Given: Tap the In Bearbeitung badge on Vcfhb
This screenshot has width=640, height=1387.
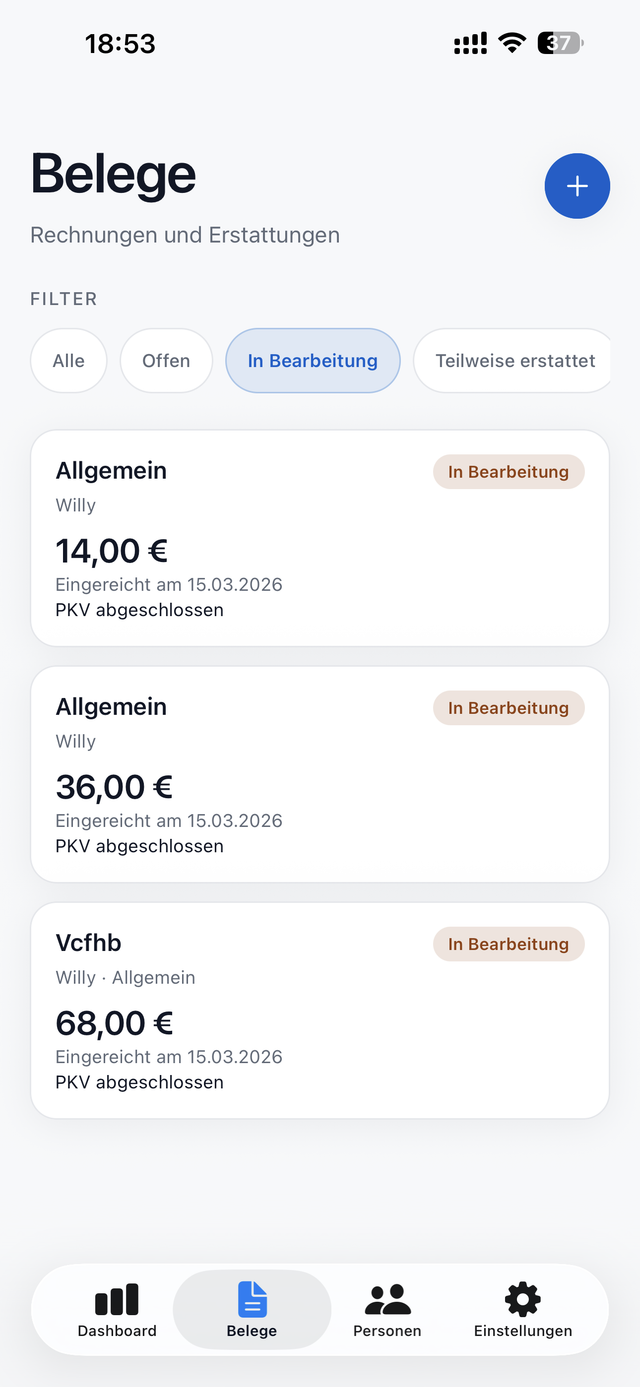Looking at the screenshot, I should click(x=508, y=943).
